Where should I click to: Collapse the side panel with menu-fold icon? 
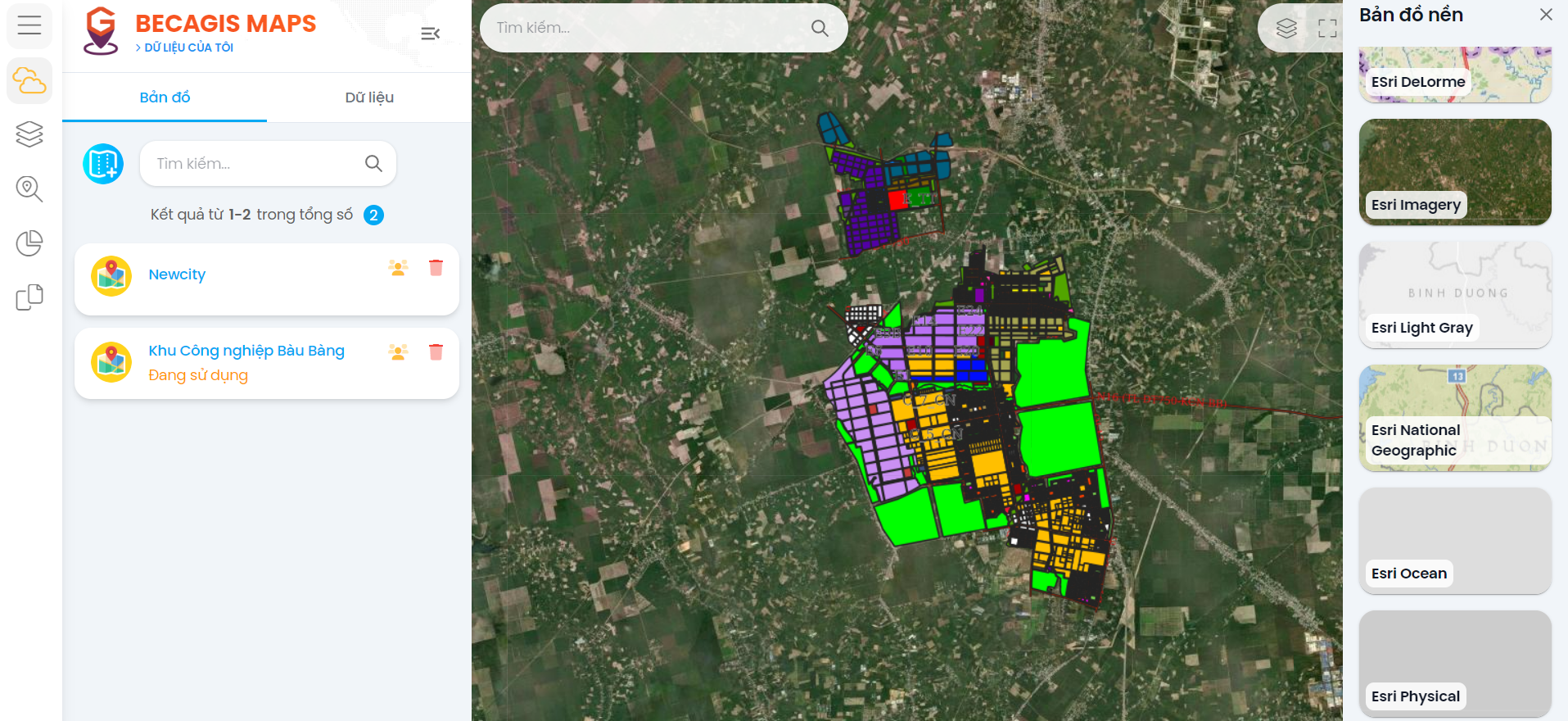click(431, 34)
